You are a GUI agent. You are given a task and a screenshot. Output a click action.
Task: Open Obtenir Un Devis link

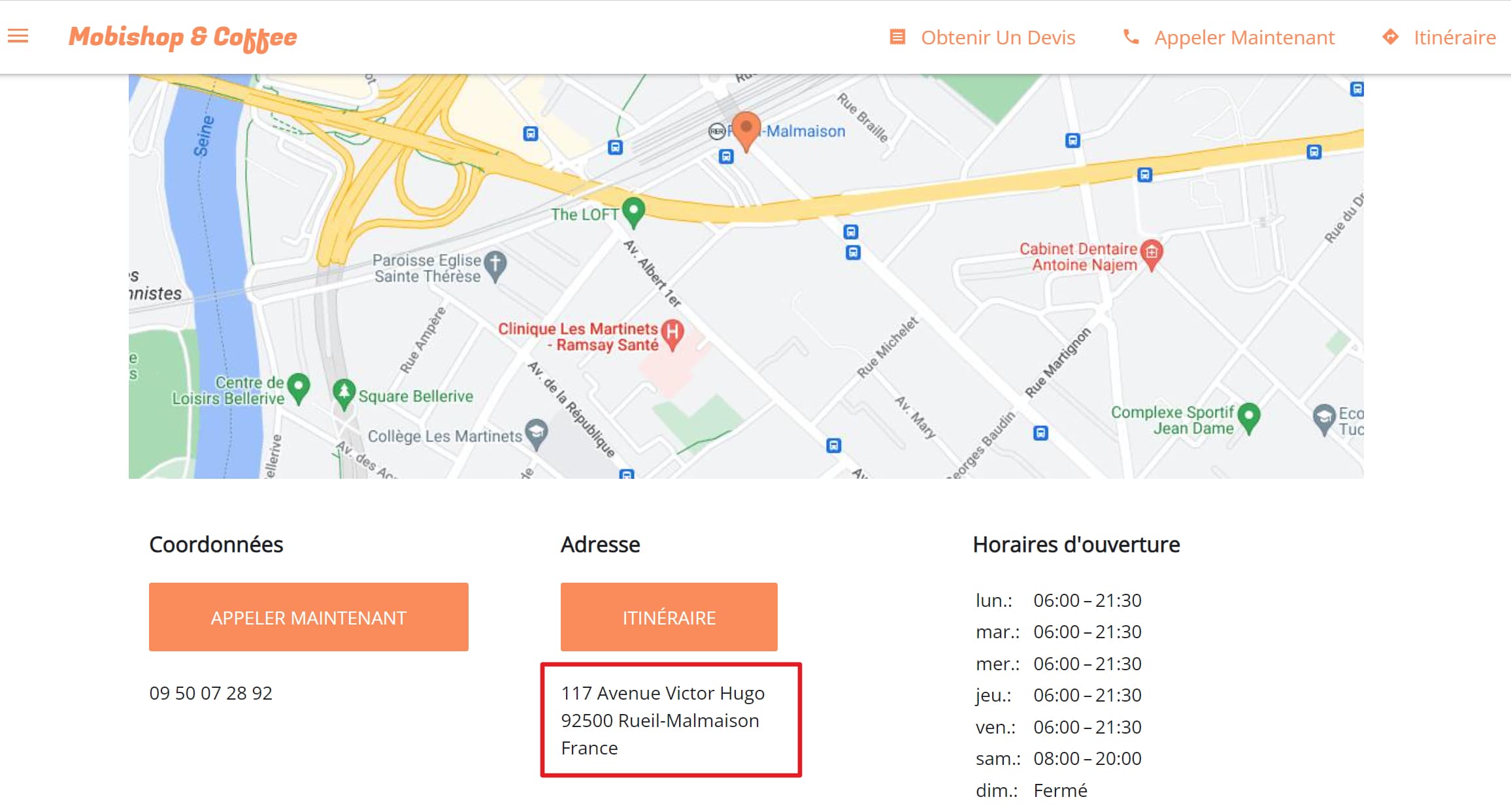[x=997, y=37]
